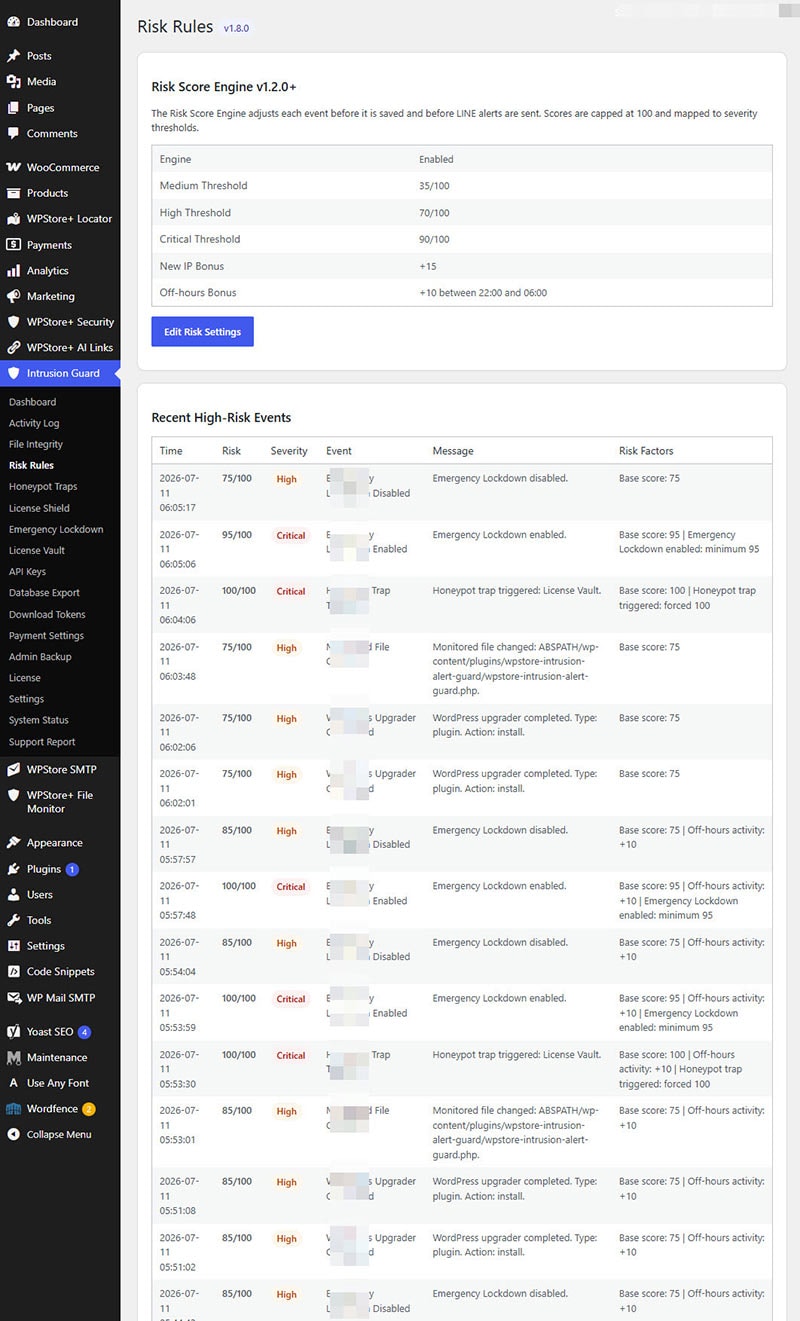Image resolution: width=800 pixels, height=1321 pixels.
Task: Click the Code Snippets icon
Action: click(x=13, y=972)
